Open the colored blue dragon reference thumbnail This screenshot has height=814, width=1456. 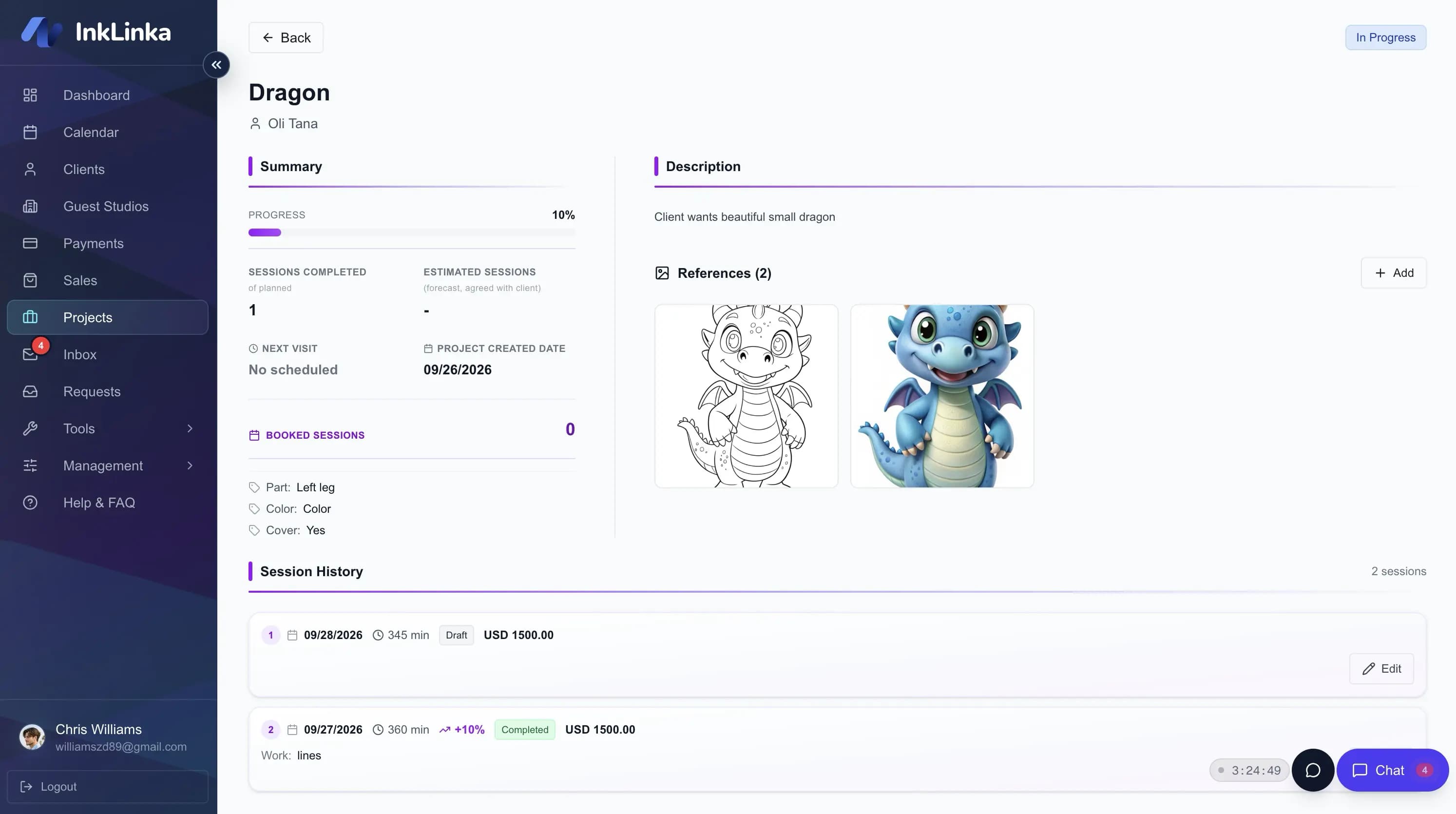click(x=942, y=396)
